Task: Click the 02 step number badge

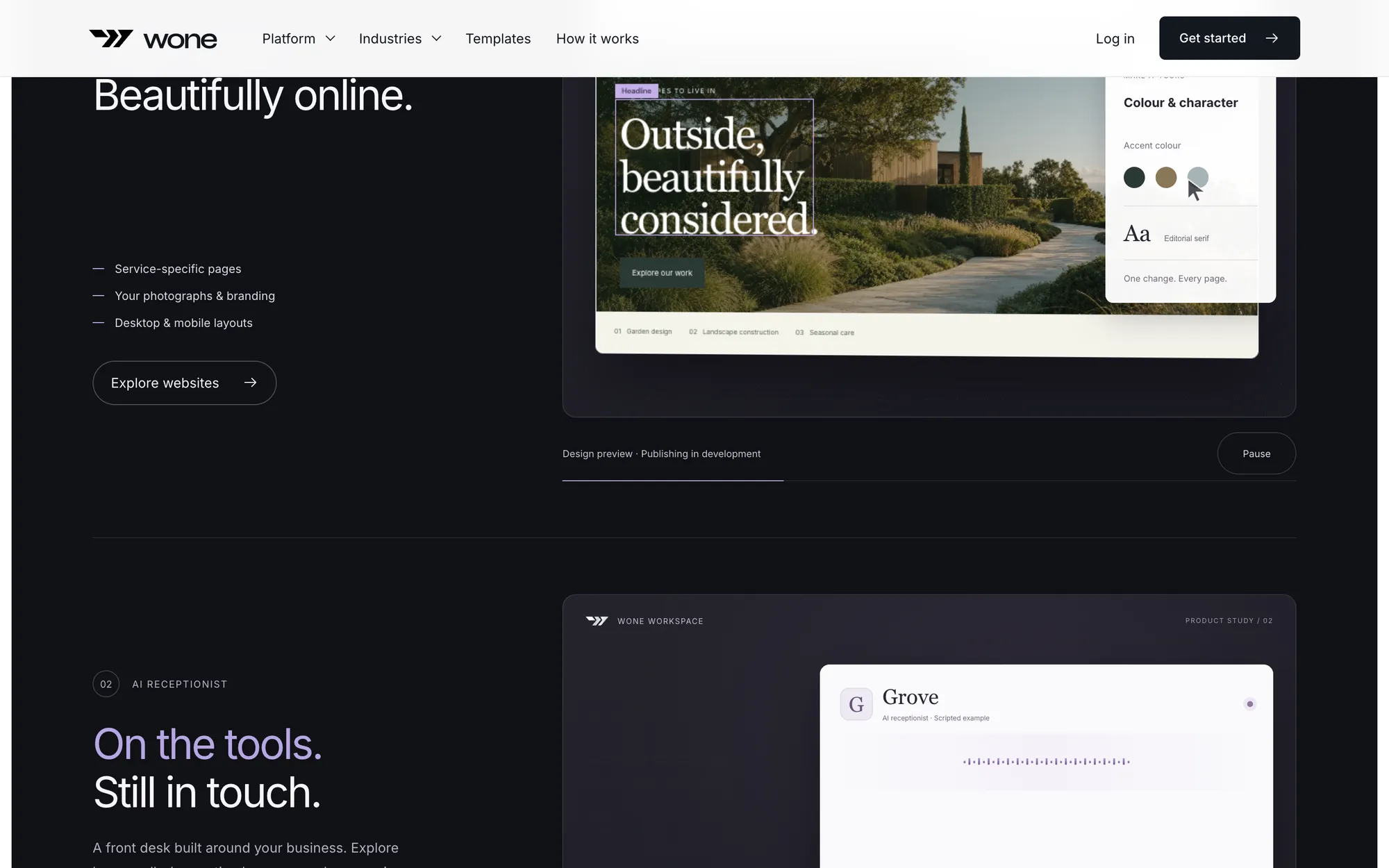Action: 106,684
